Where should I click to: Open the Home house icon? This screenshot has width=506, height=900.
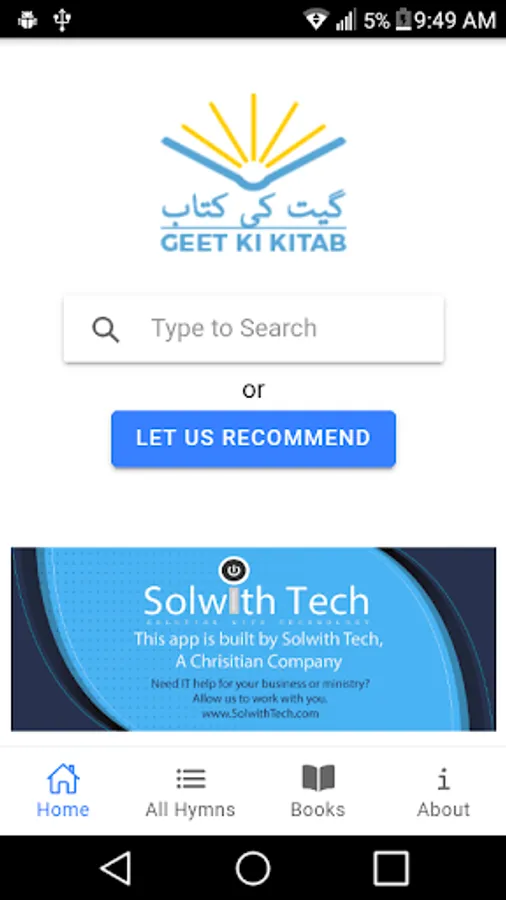coord(63,779)
